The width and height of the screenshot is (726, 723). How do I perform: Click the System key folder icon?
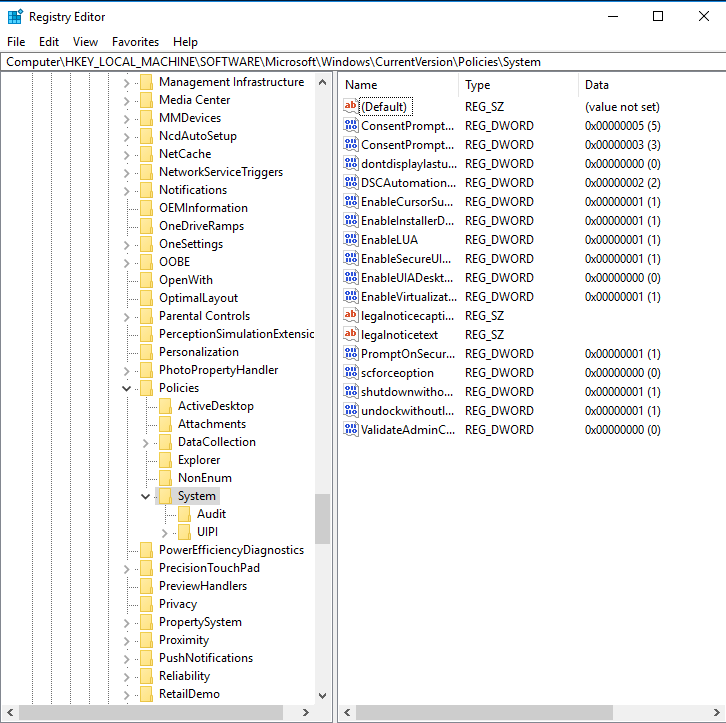(x=165, y=496)
